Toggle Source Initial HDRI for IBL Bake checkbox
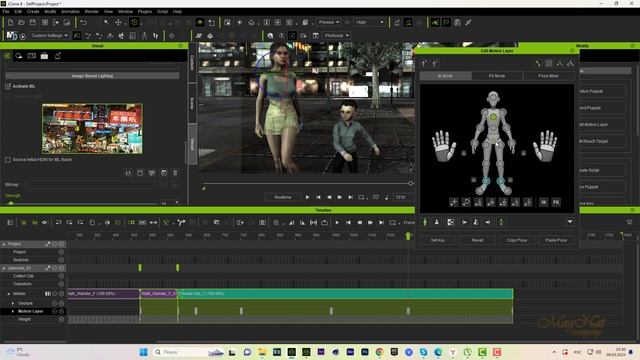Image resolution: width=640 pixels, height=360 pixels. 8,160
